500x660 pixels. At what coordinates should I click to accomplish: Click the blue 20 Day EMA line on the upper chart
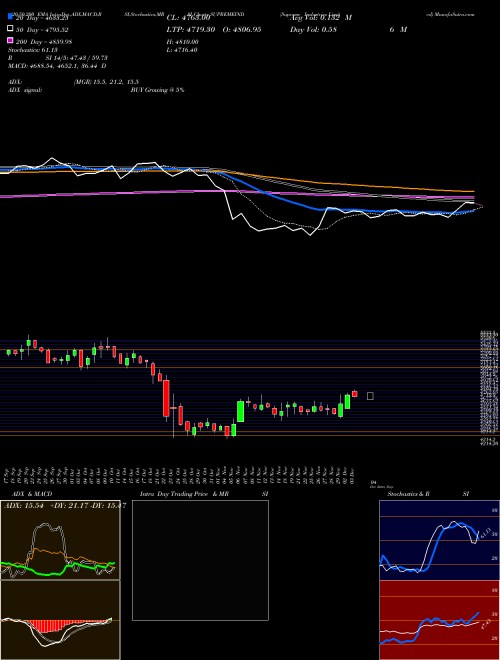click(x=286, y=201)
